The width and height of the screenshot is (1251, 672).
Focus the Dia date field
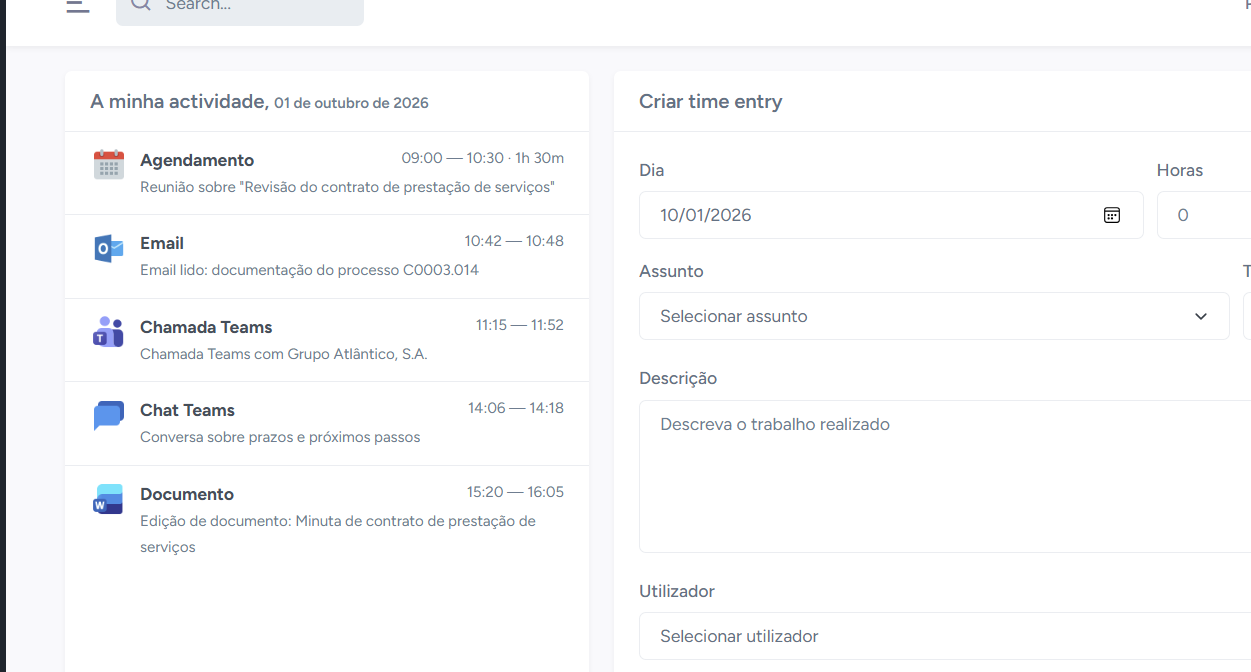coord(891,215)
